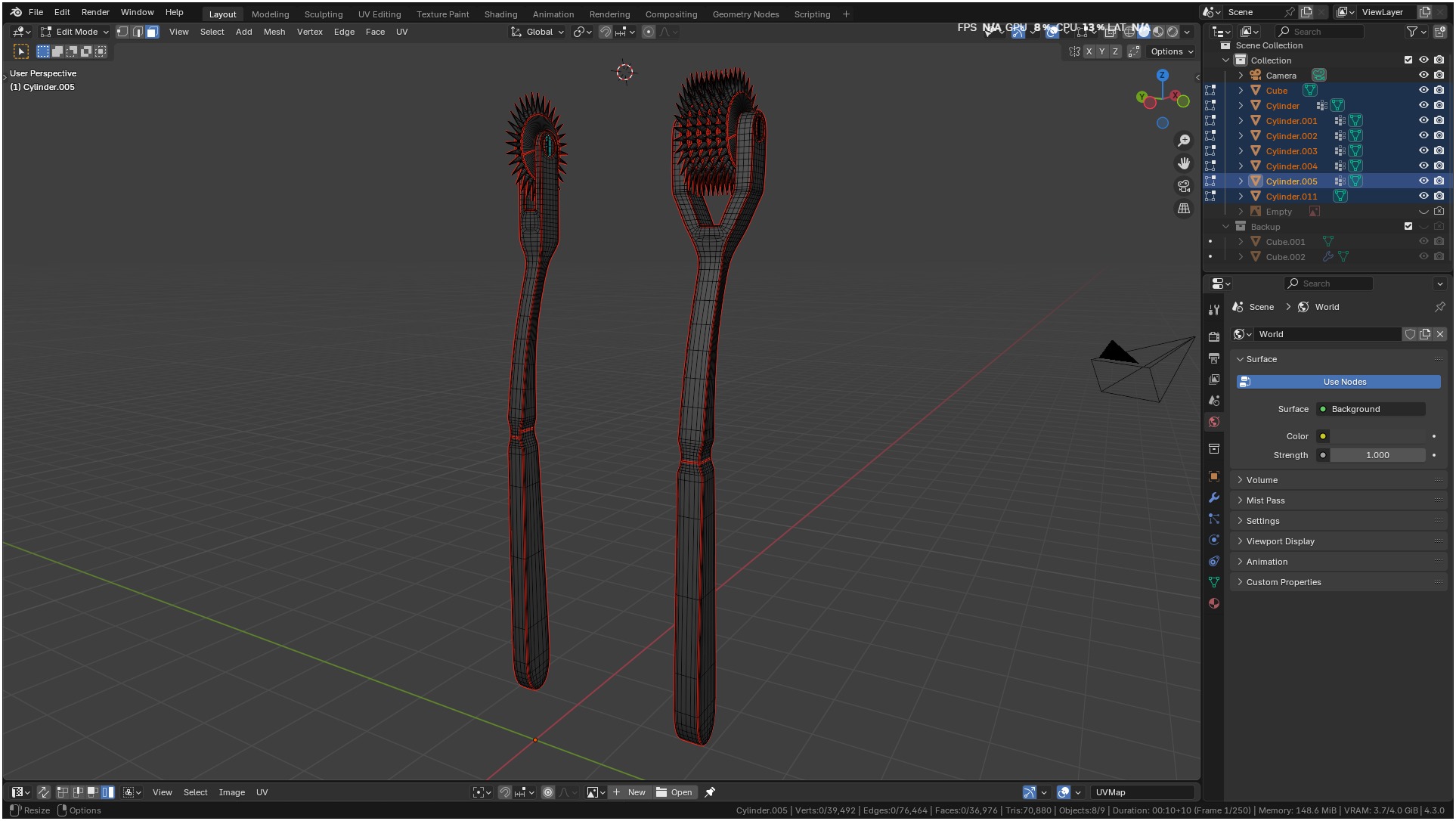Open the Mesh menu
1456x821 pixels.
[x=274, y=32]
